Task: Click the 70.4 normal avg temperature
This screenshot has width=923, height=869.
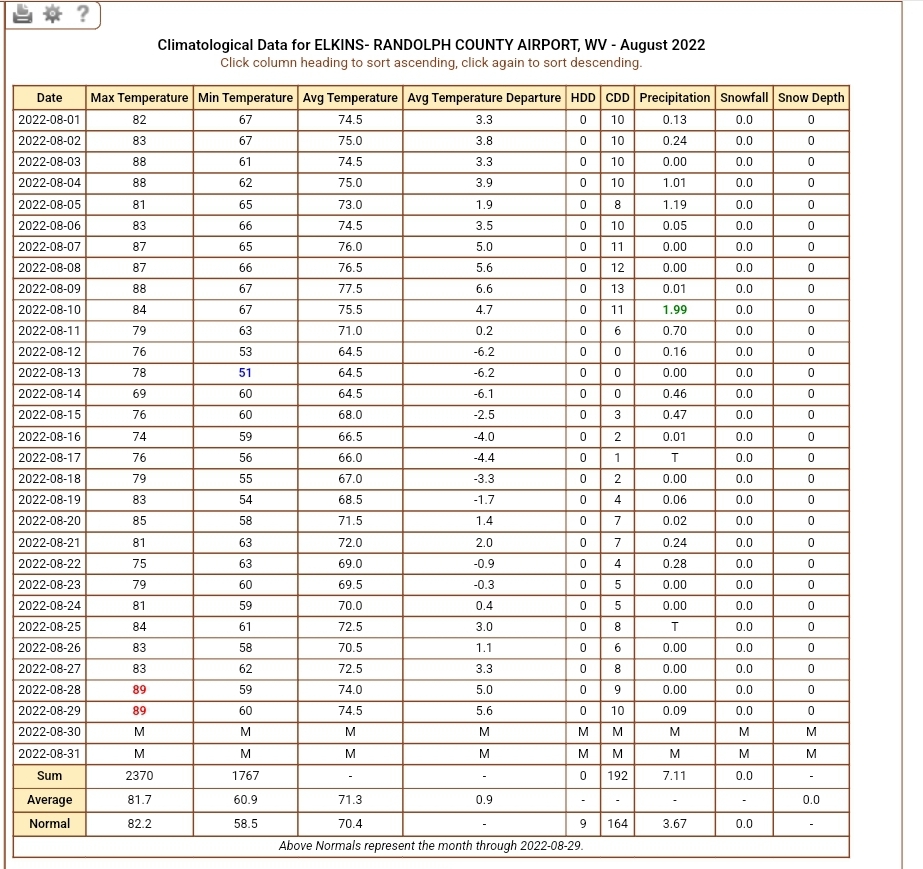Action: click(x=350, y=824)
